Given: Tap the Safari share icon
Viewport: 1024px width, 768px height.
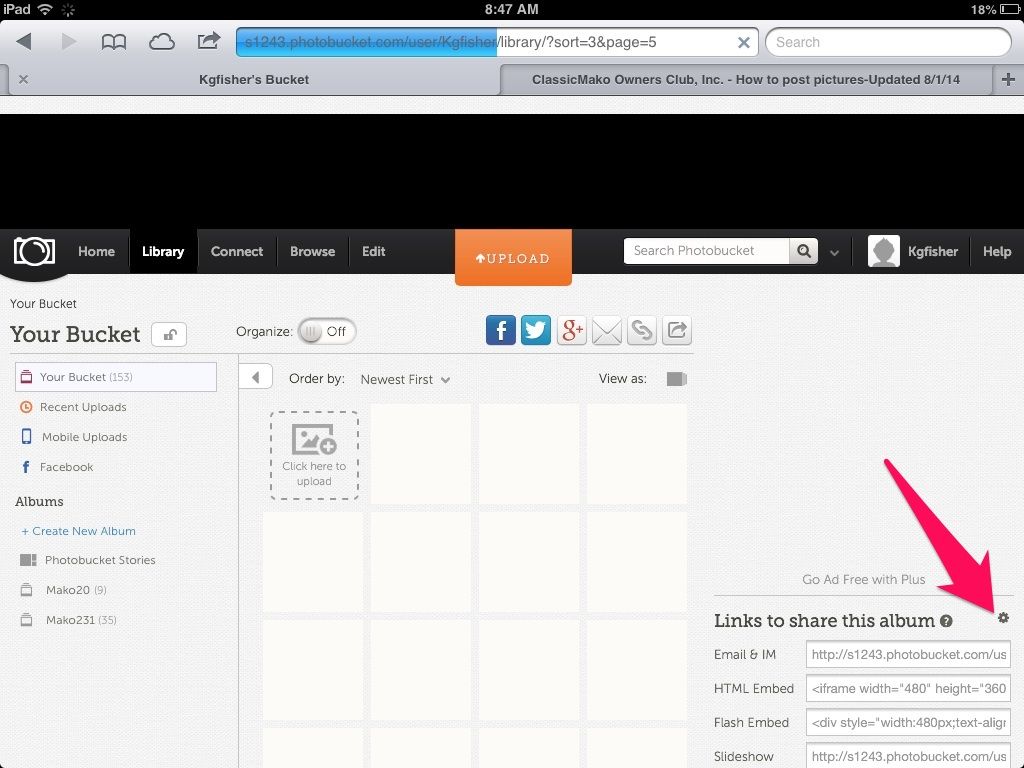Looking at the screenshot, I should [x=208, y=41].
